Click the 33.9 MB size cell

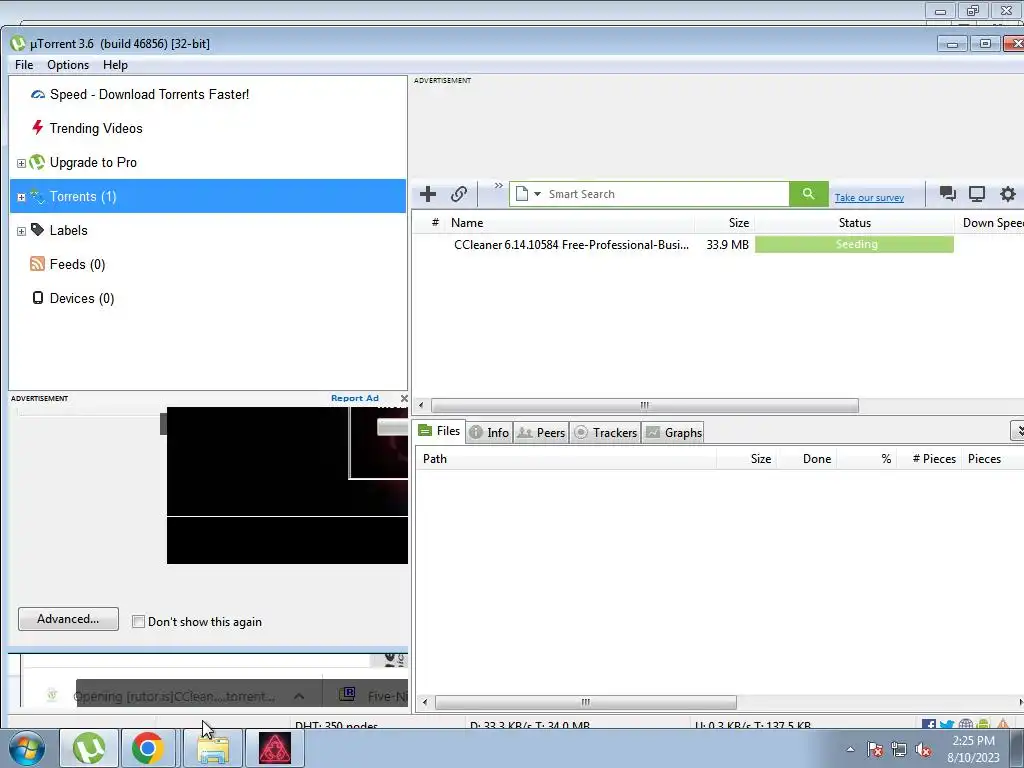pyautogui.click(x=728, y=245)
